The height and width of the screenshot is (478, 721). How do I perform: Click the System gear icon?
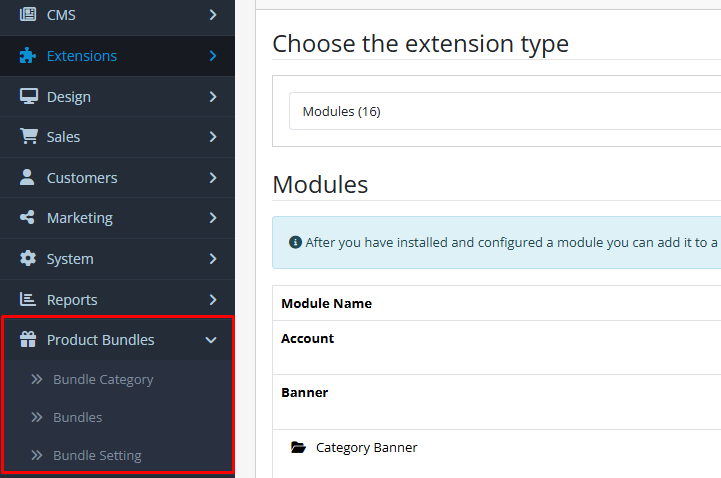[28, 259]
